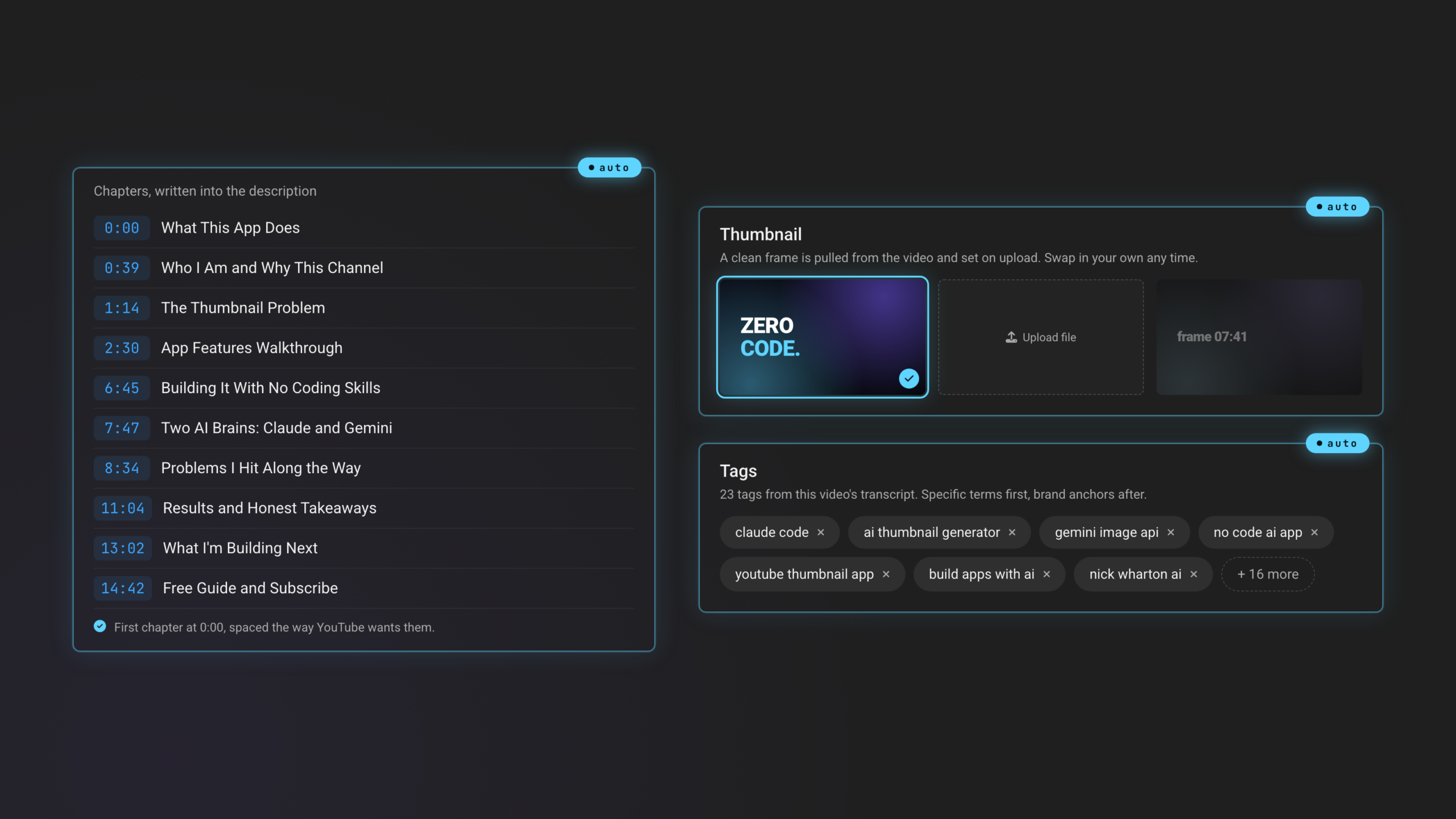This screenshot has height=819, width=1456.
Task: Click the 1:14 timestamp chip
Action: pos(122,308)
